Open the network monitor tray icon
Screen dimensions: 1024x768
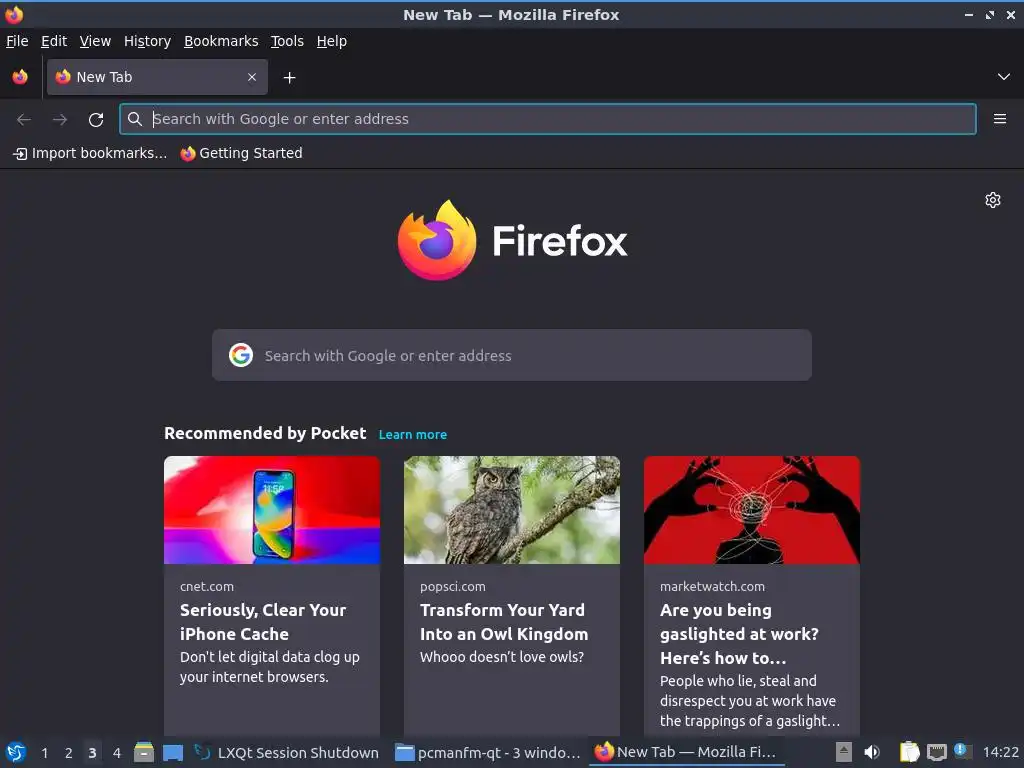click(x=937, y=752)
